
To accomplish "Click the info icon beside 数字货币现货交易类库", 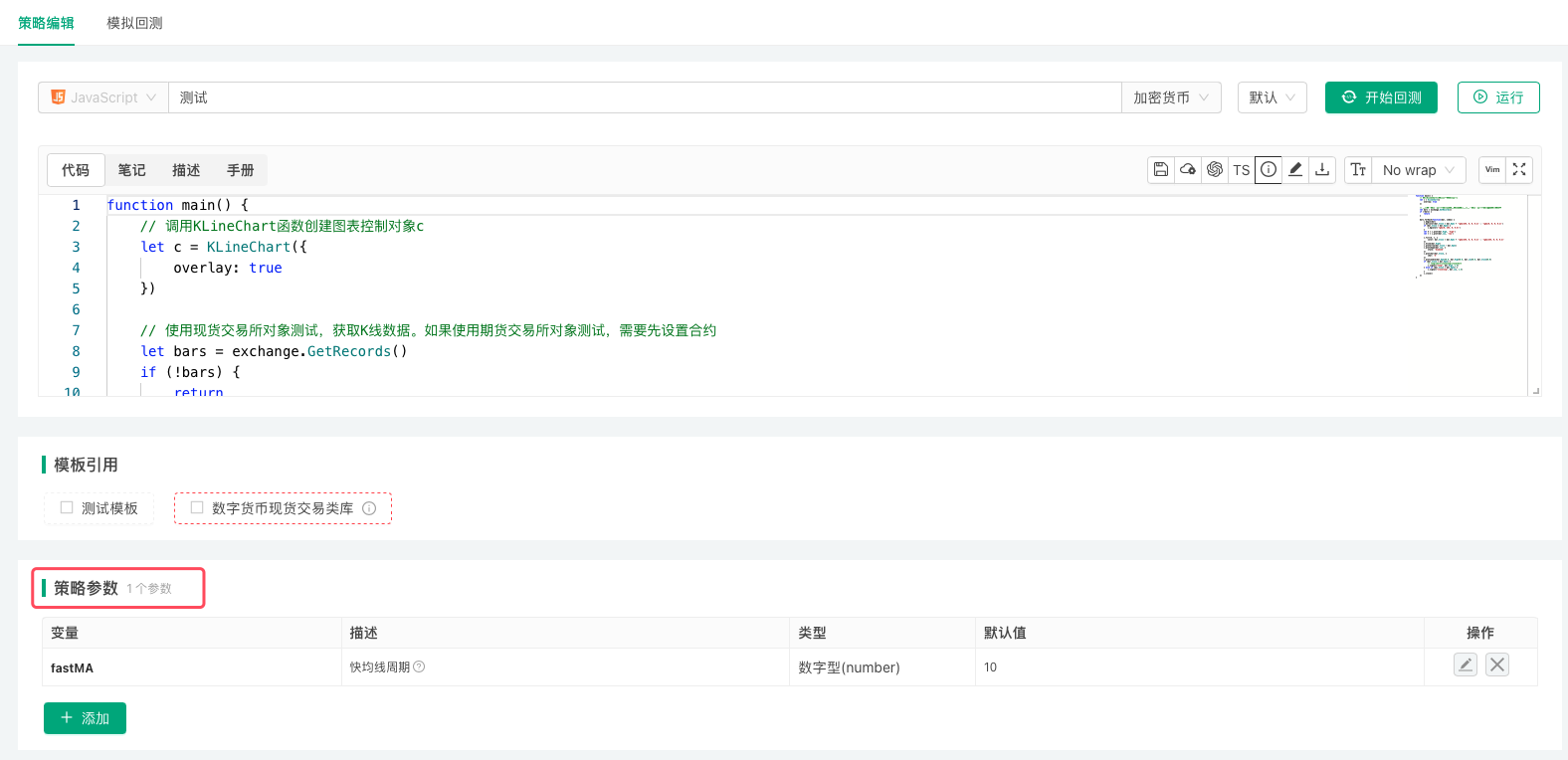I will click(x=369, y=508).
